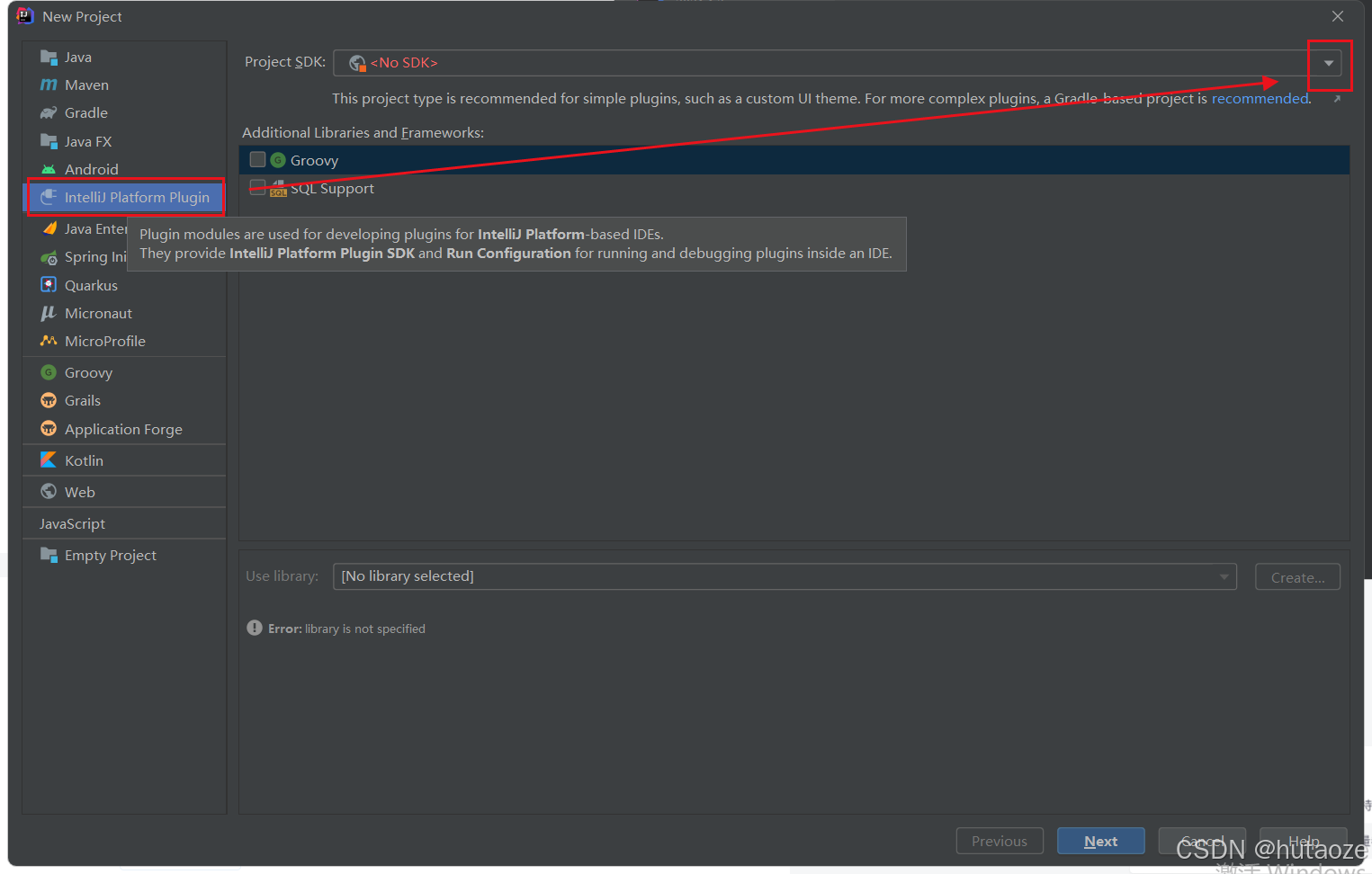
Task: Click the Quarkus icon
Action: (x=49, y=285)
